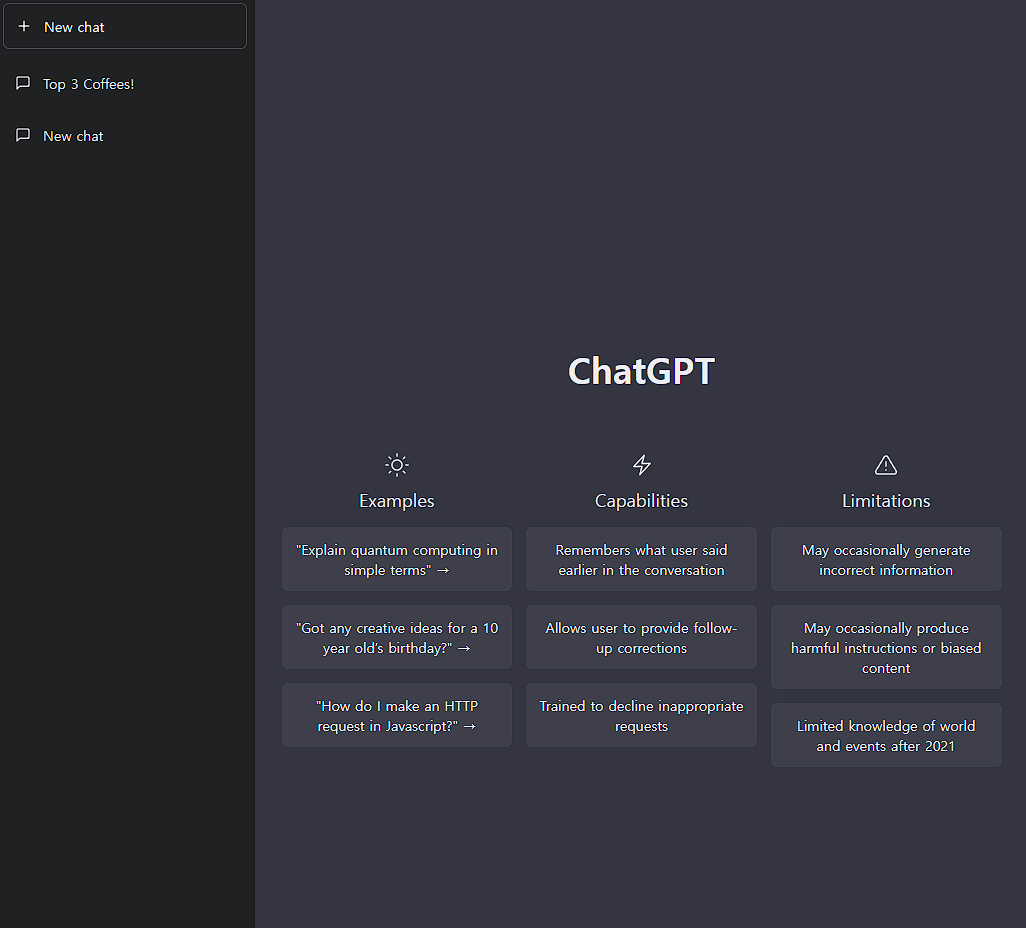Click 'Allows user to provide follow-up corrections' card

click(641, 637)
